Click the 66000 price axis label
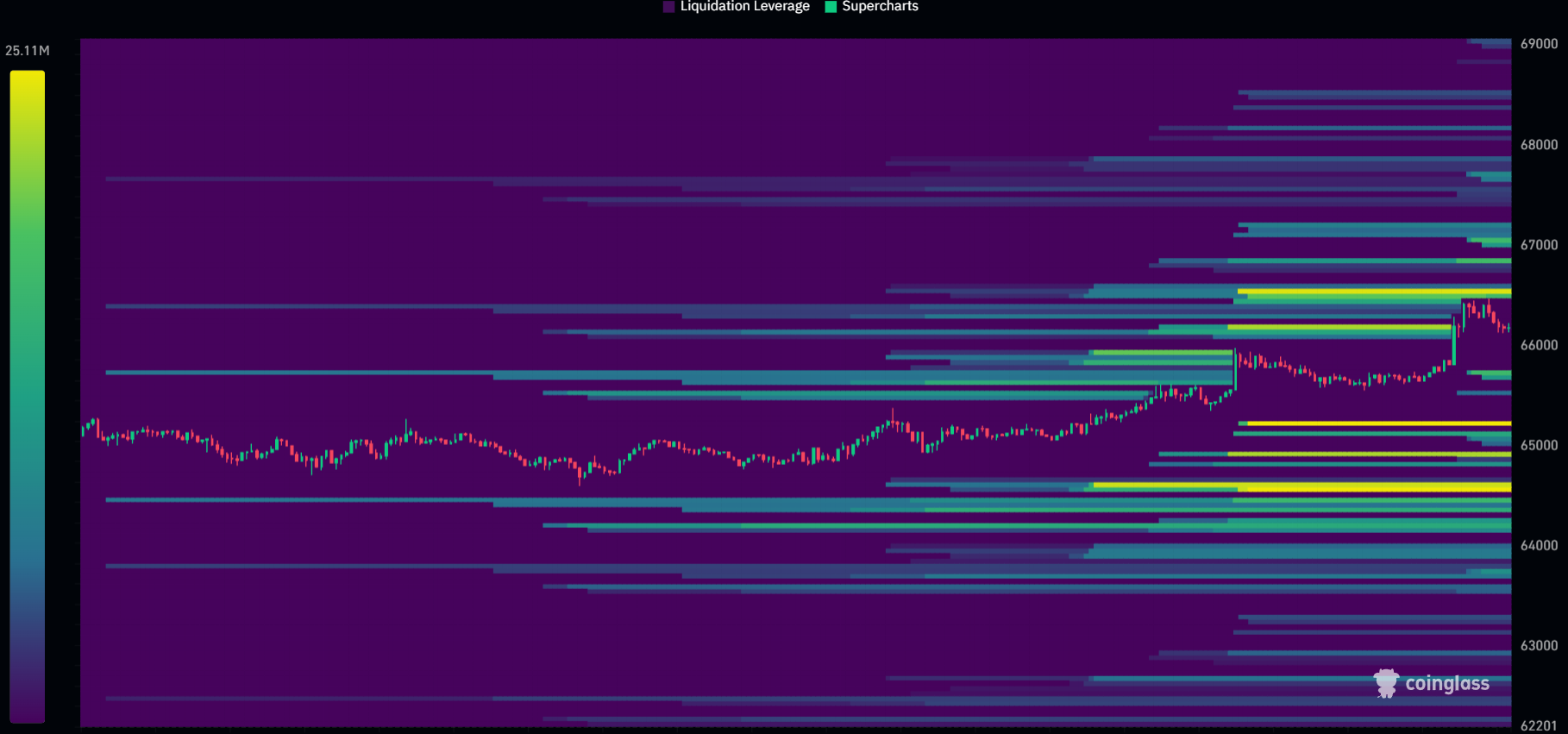 pos(1539,345)
